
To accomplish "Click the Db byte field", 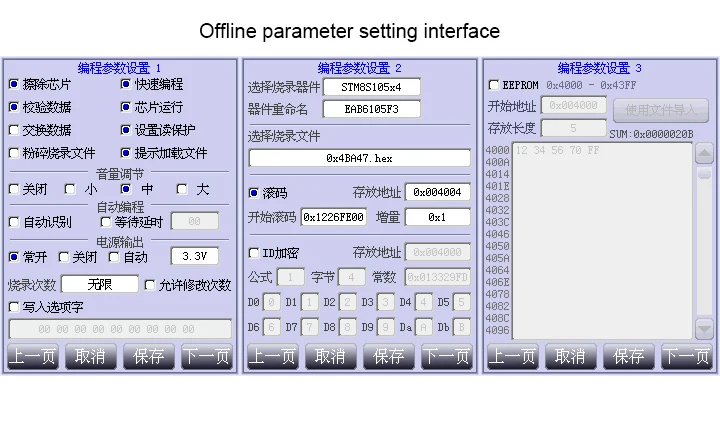I will coord(461,327).
